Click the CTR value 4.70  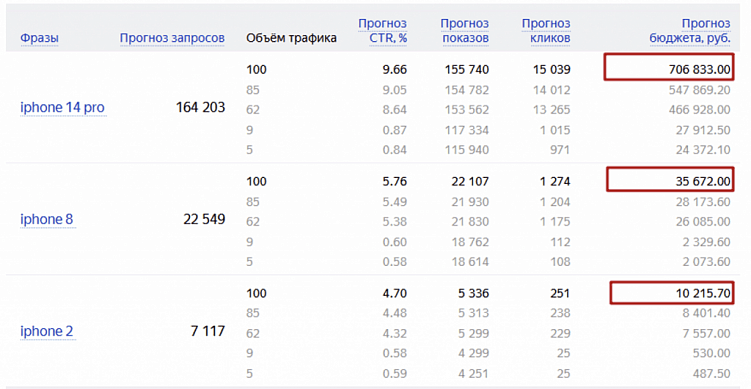tap(395, 293)
